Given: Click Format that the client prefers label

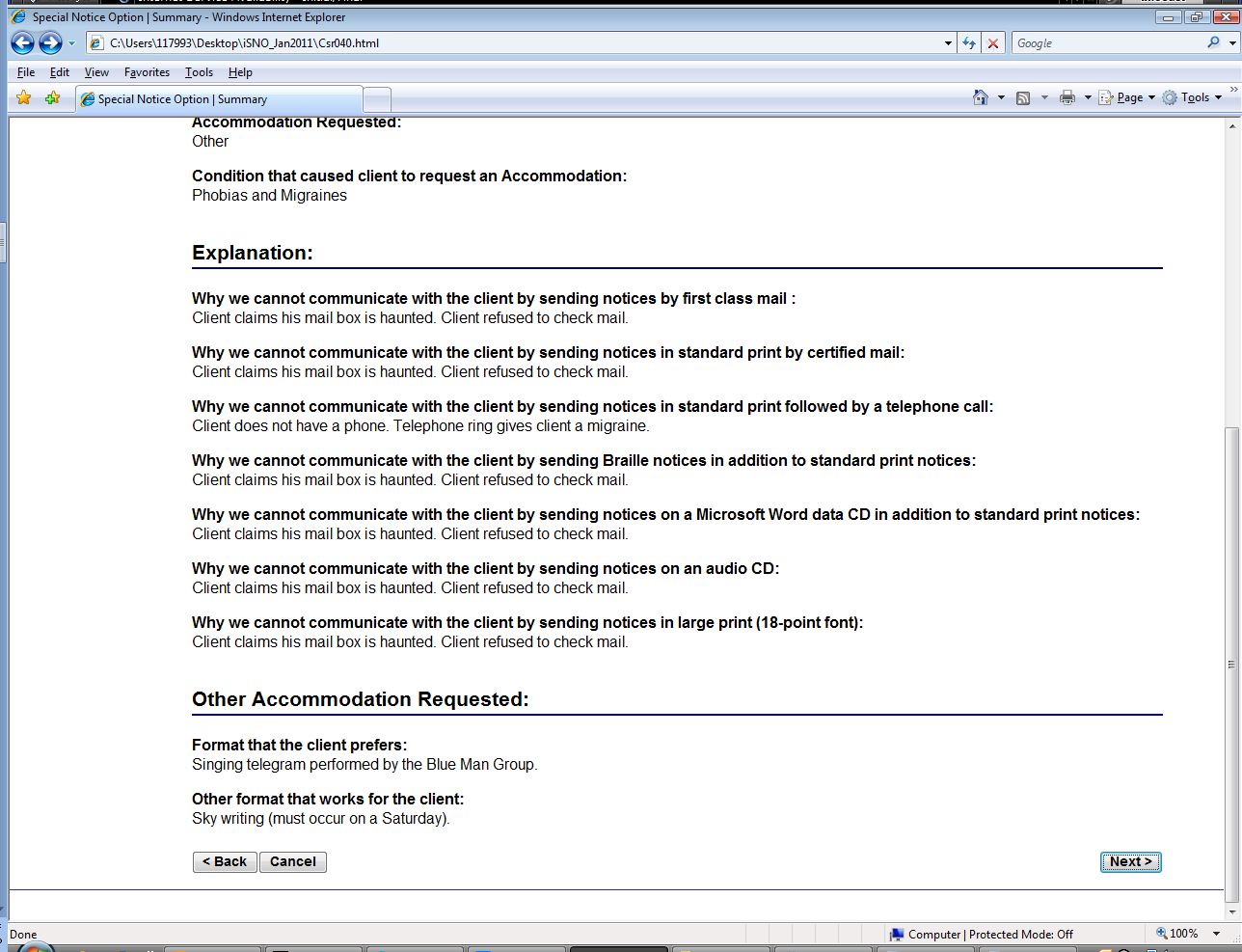Looking at the screenshot, I should (x=299, y=745).
